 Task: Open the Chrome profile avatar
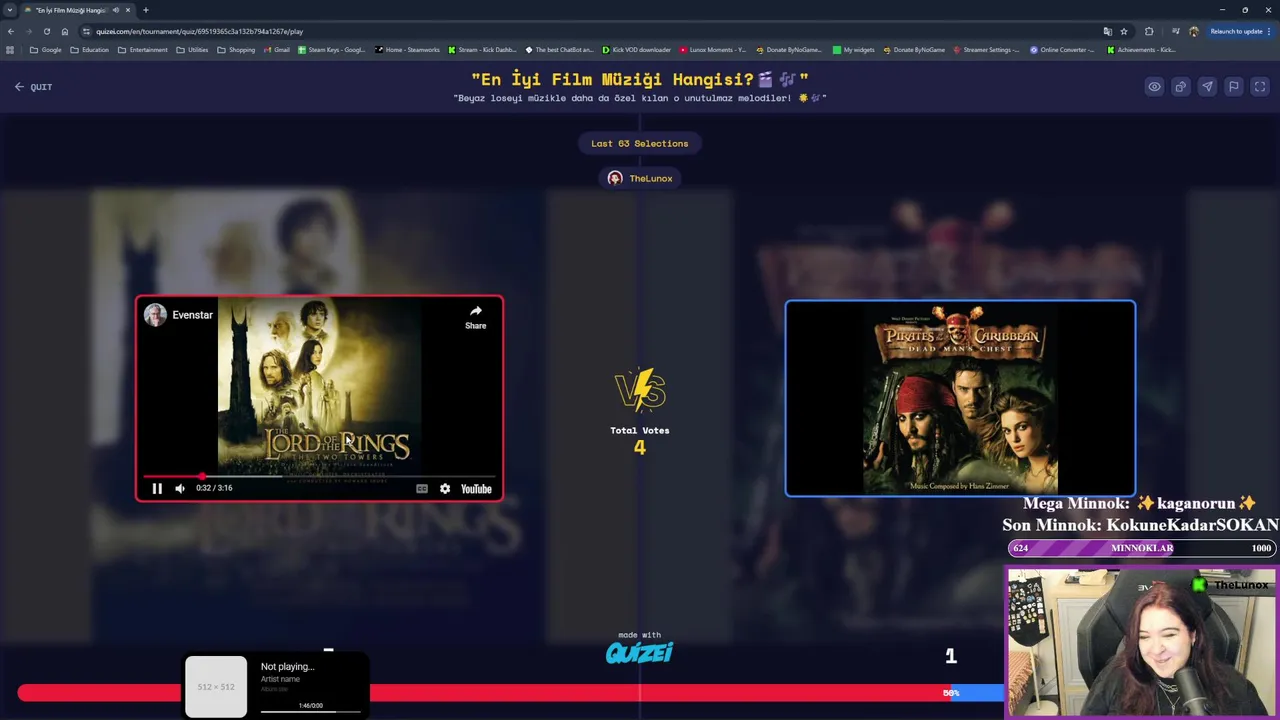[1194, 31]
